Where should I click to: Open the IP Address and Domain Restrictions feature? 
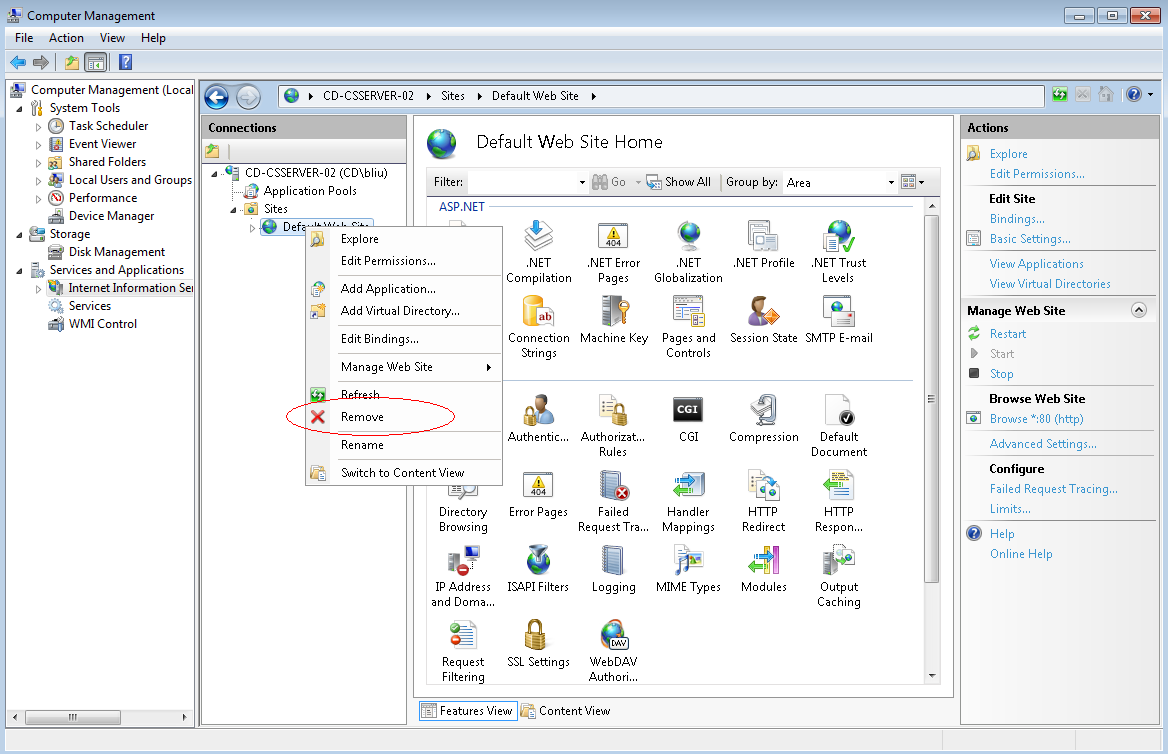pos(463,577)
